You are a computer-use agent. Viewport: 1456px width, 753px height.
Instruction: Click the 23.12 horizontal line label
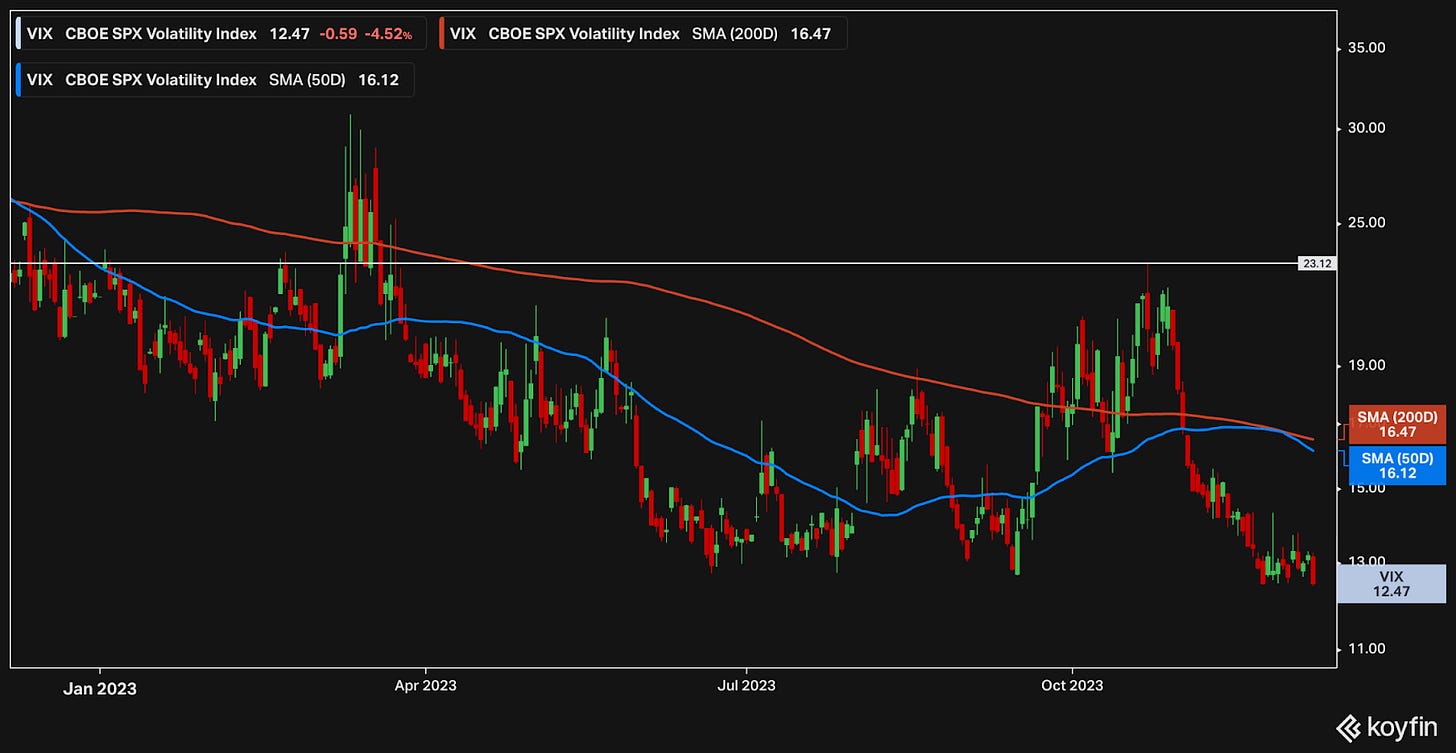(x=1315, y=264)
